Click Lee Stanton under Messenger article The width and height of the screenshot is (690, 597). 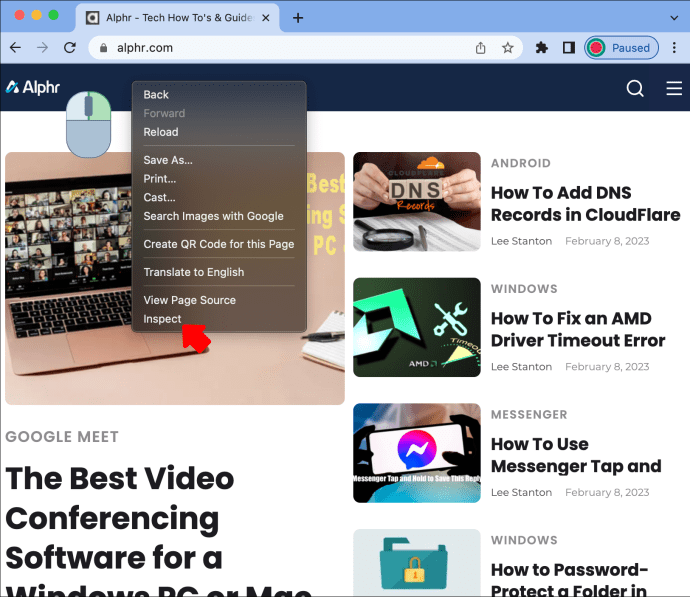521,492
